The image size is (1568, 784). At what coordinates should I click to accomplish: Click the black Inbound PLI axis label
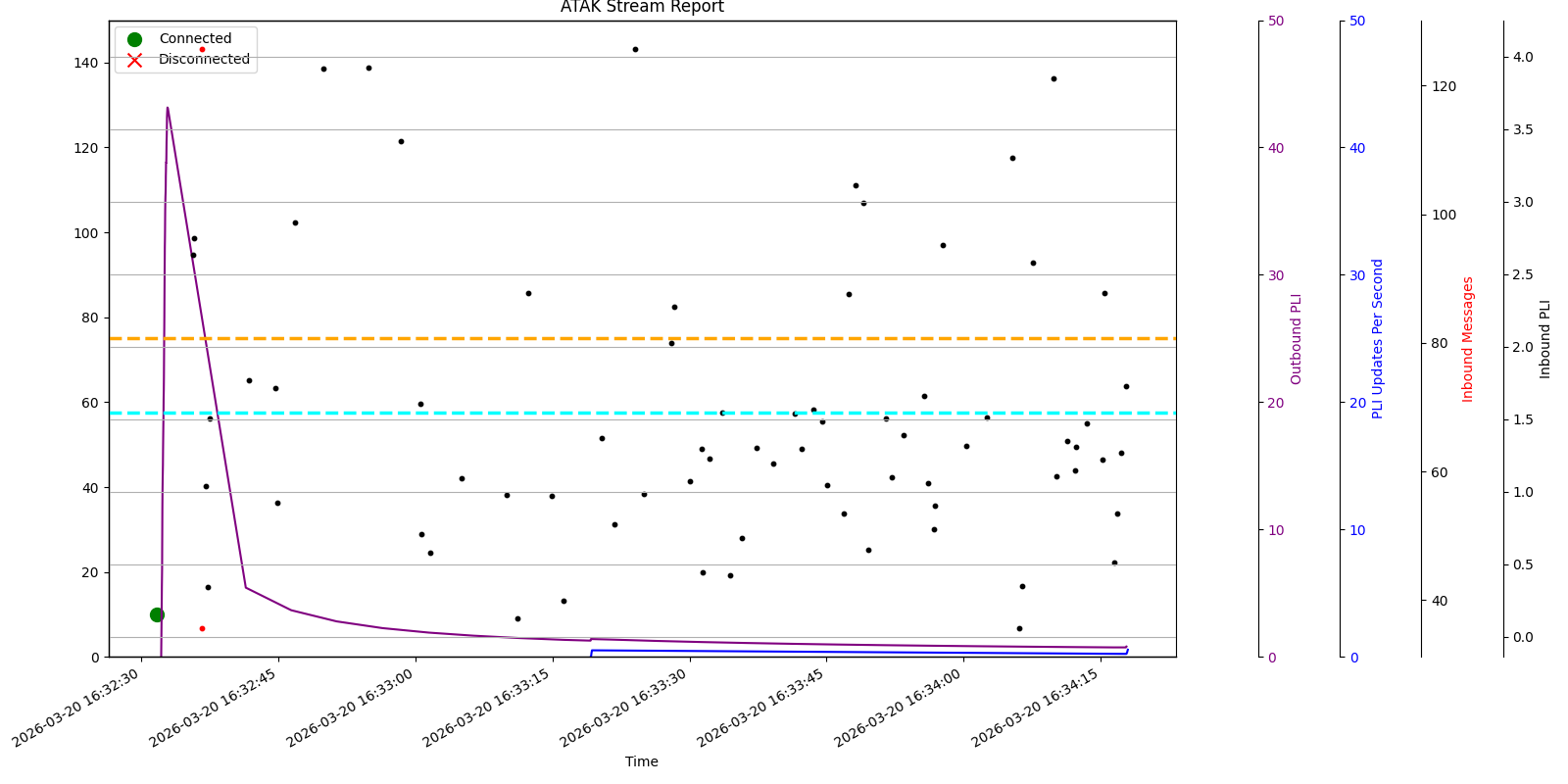(1545, 338)
